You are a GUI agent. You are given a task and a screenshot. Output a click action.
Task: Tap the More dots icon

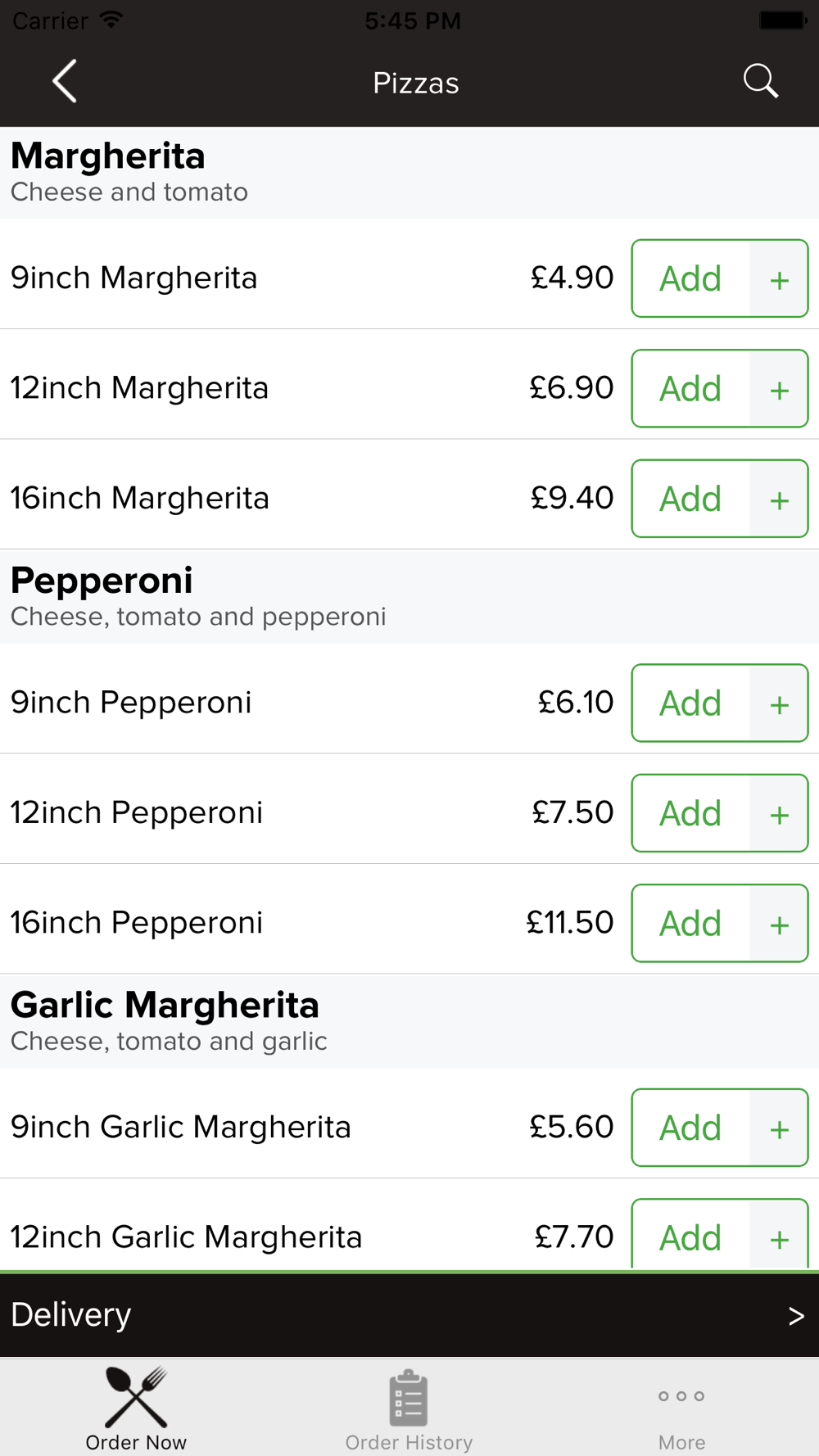tap(681, 1396)
